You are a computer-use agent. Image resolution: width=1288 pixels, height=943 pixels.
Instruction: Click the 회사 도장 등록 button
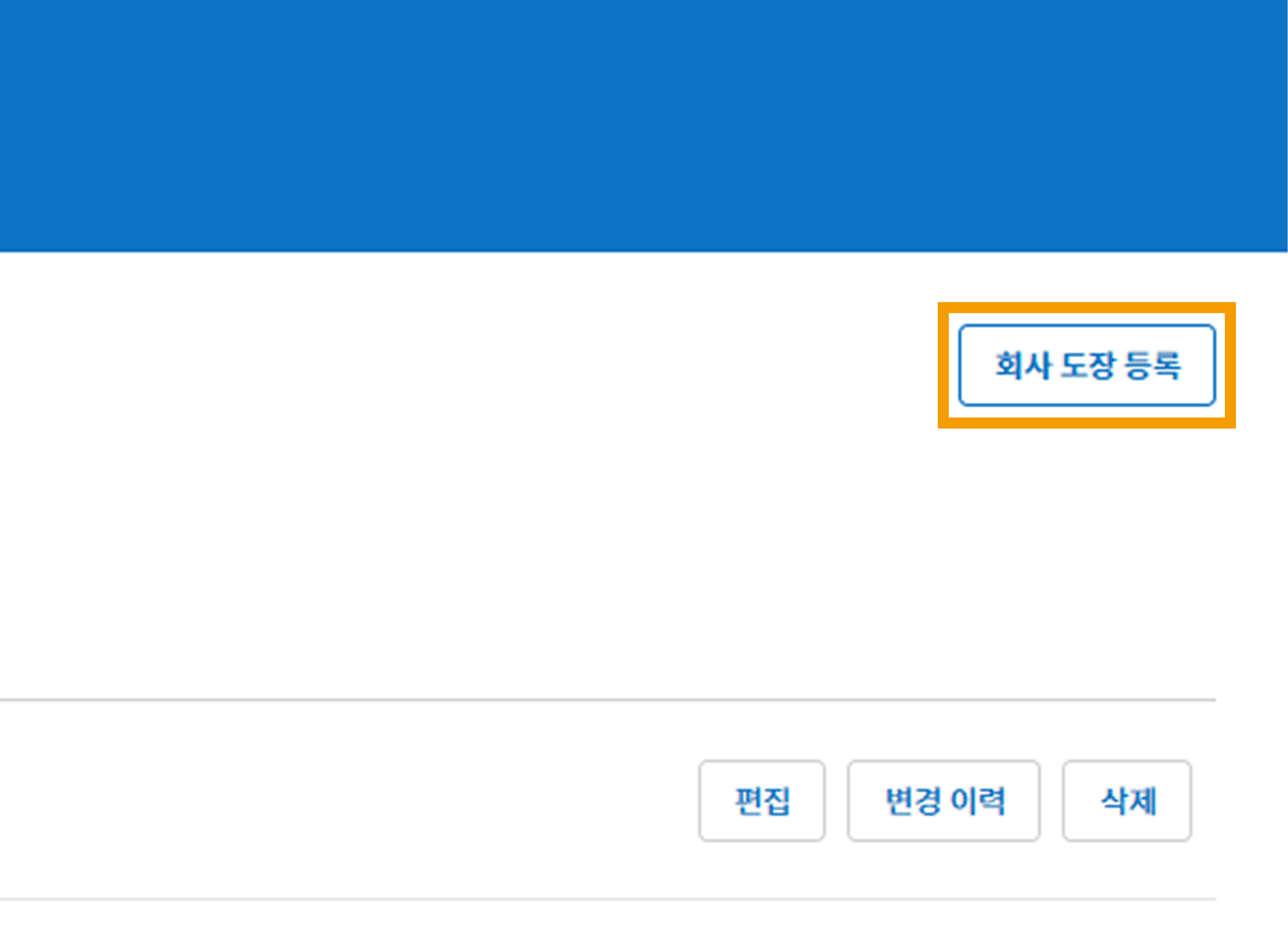[1087, 365]
